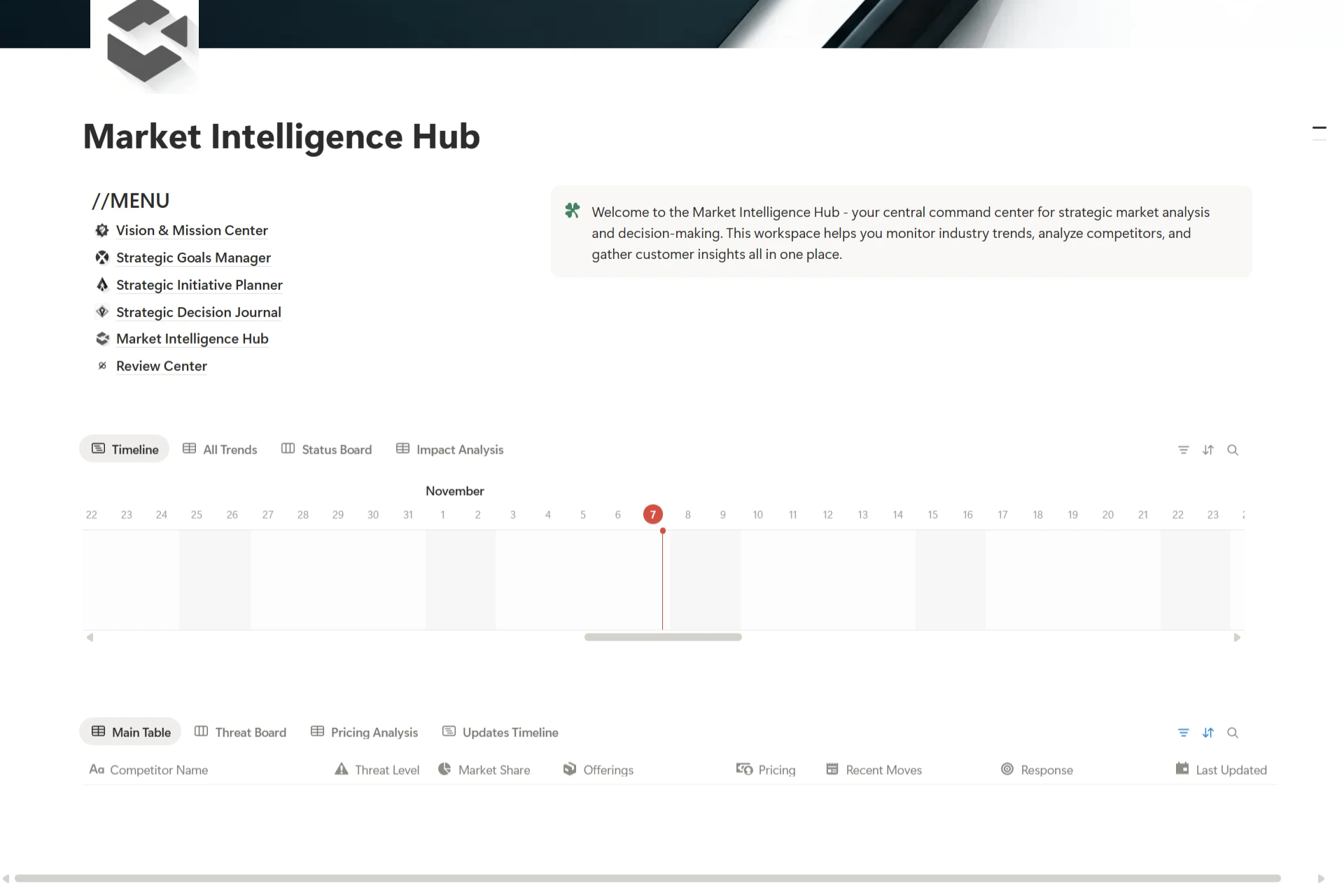Click today's marker, November 7
The width and height of the screenshot is (1344, 896).
(652, 514)
